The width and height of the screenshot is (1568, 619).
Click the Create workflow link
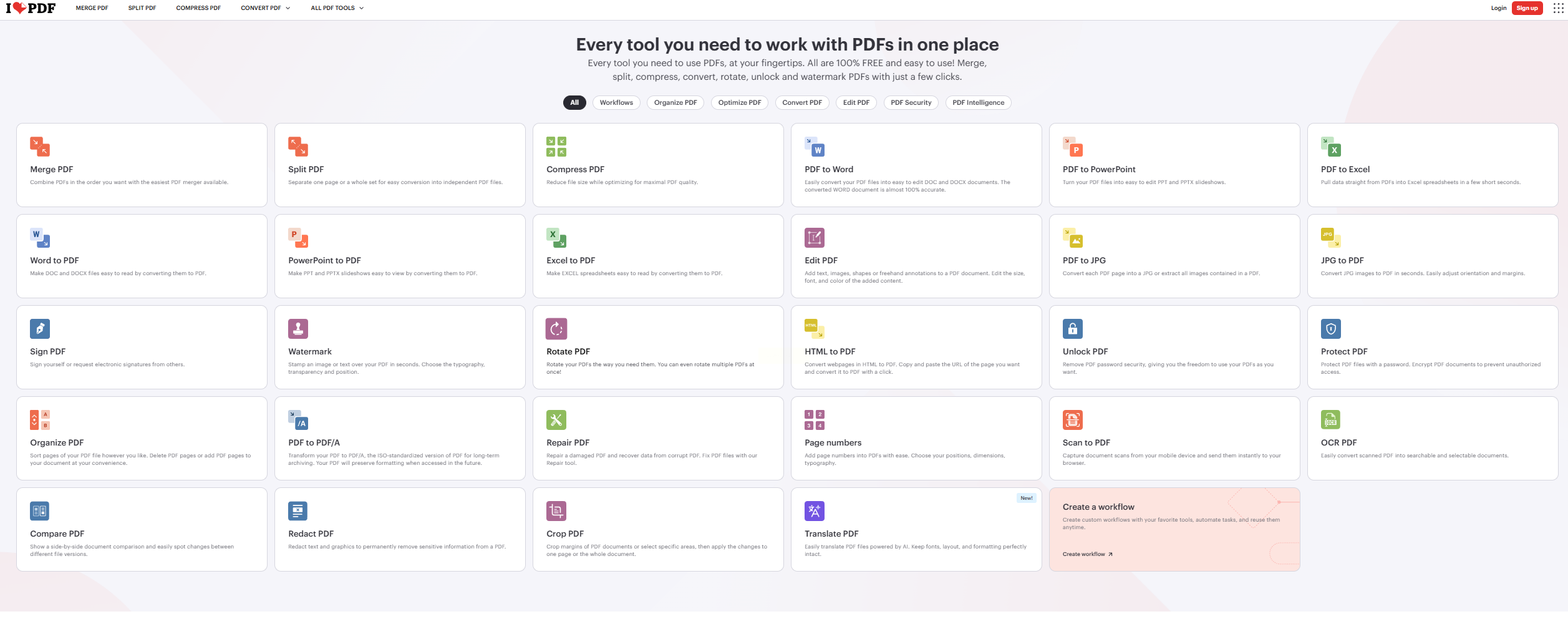(x=1087, y=554)
